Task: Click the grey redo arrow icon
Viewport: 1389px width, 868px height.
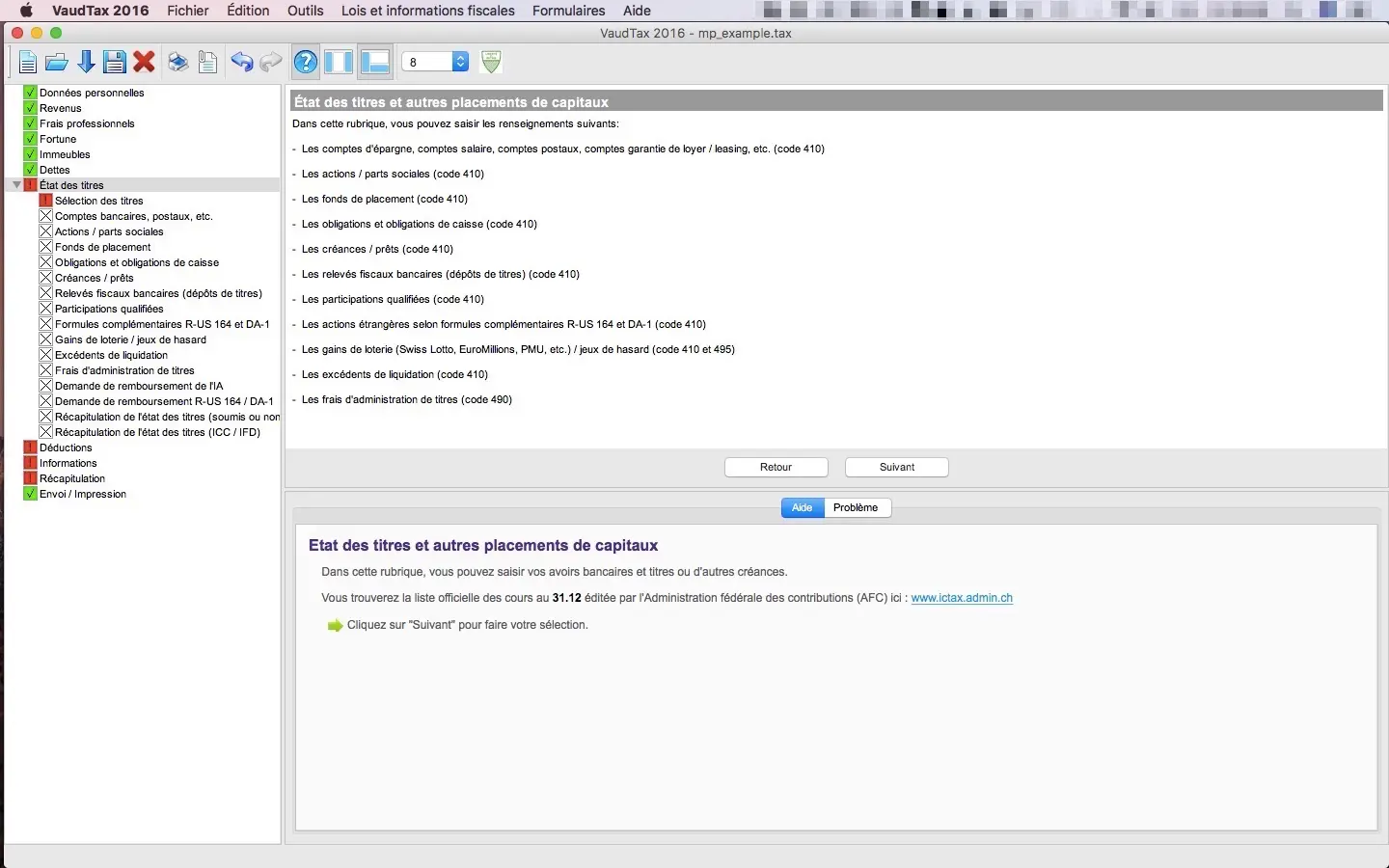Action: coord(271,63)
